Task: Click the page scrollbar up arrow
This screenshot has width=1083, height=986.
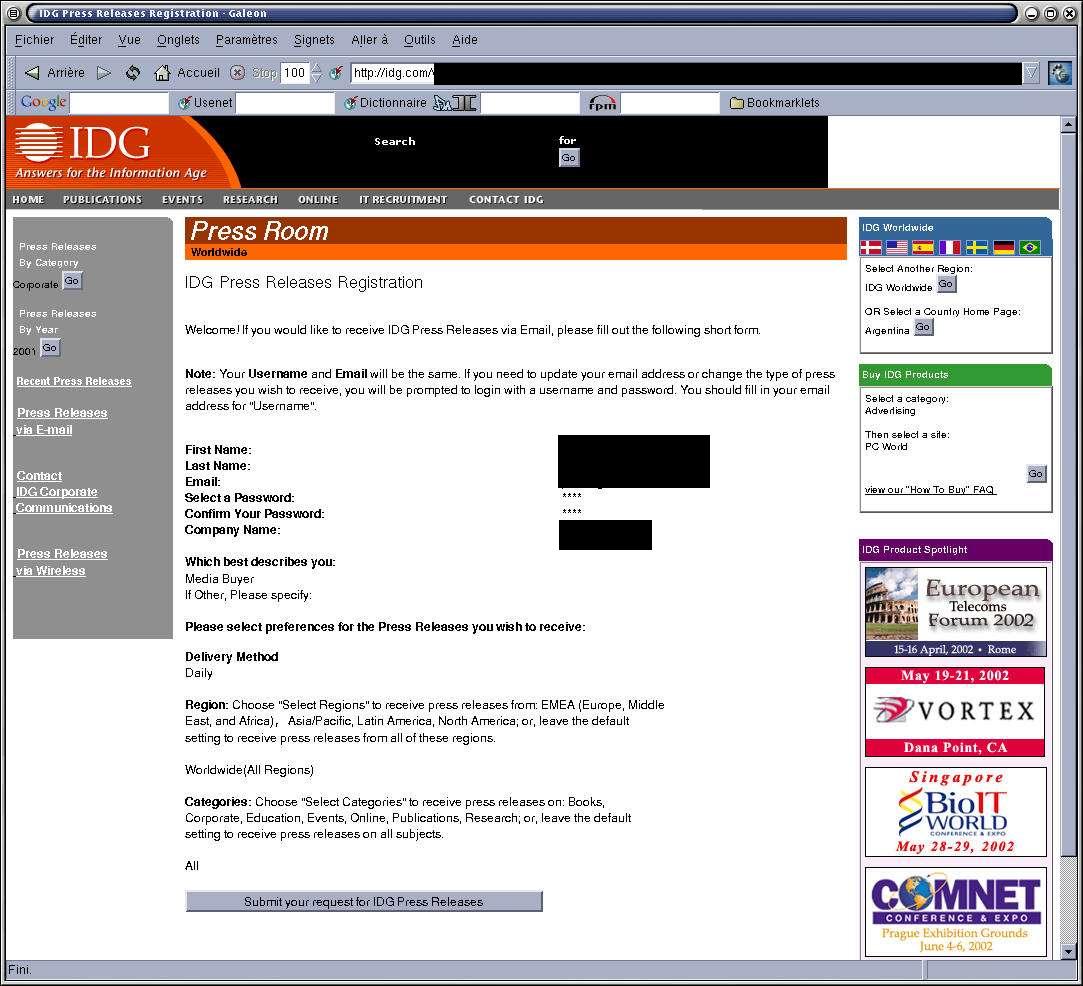Action: [x=1068, y=125]
